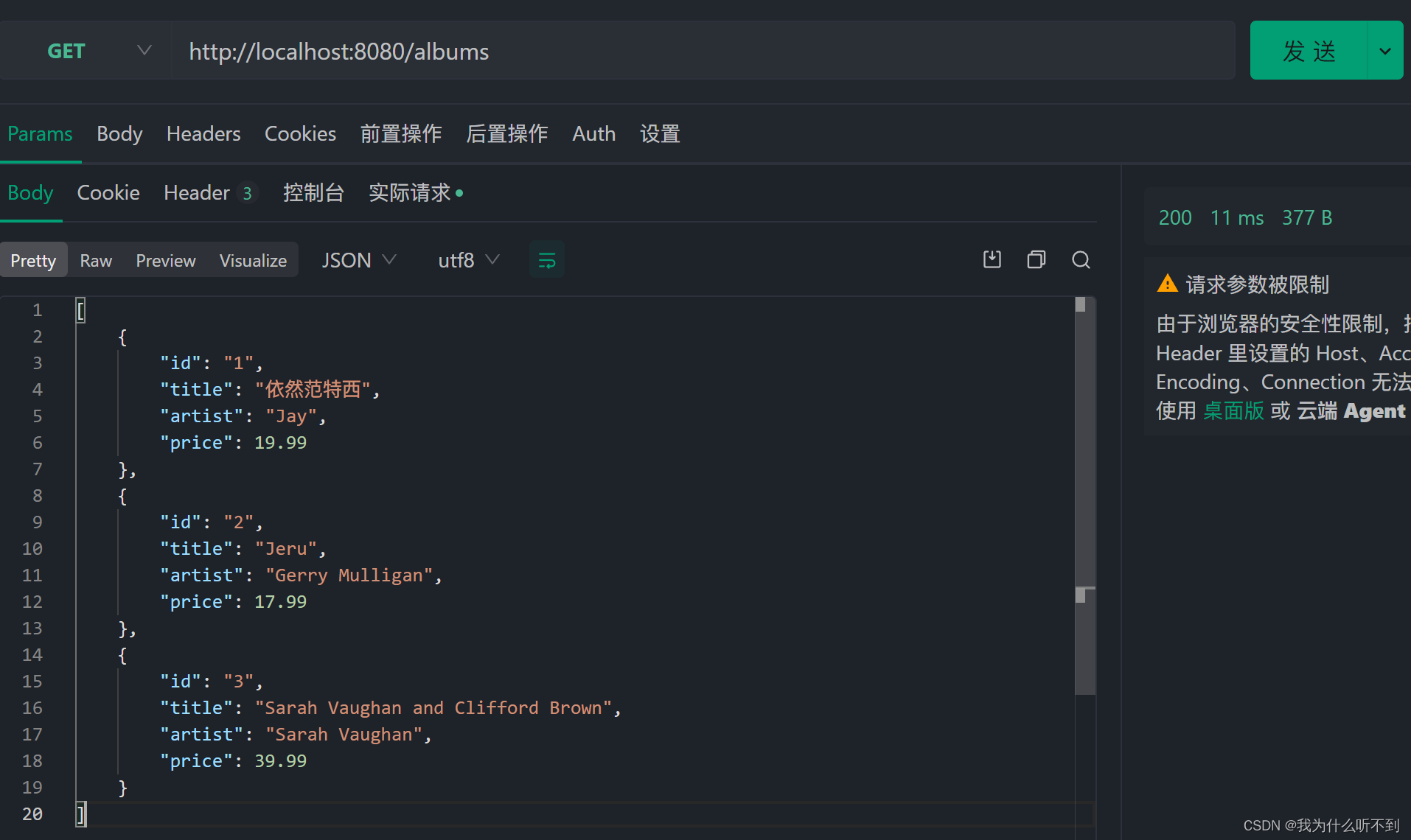
Task: Switch to request Headers tab
Action: 203,134
